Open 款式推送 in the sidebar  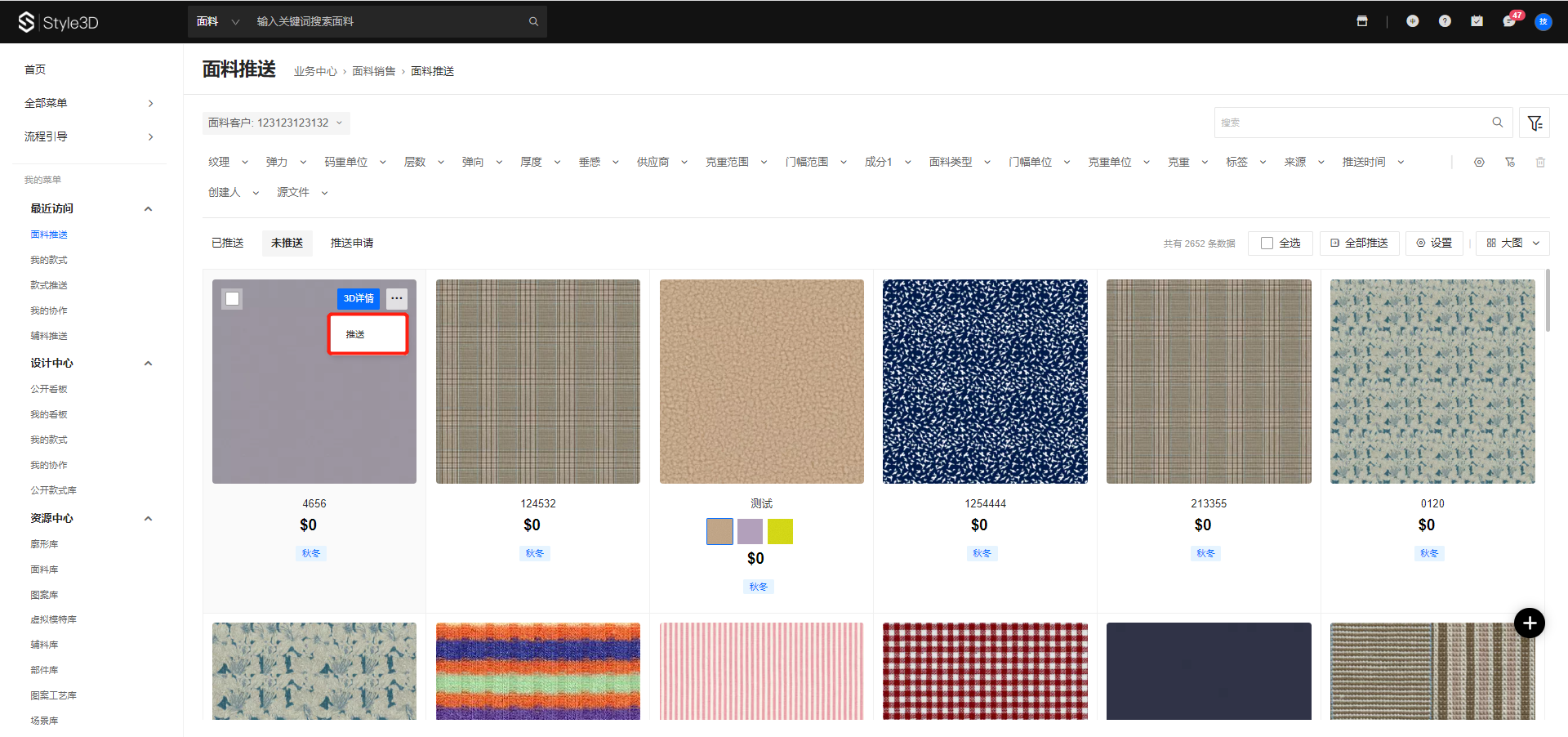(49, 285)
